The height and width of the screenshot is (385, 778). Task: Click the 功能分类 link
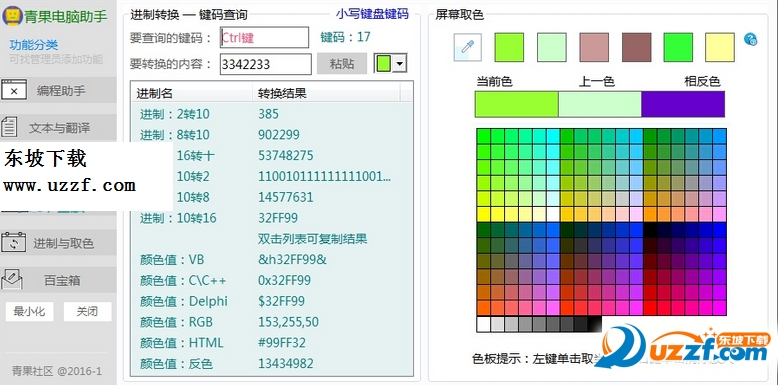[34, 45]
